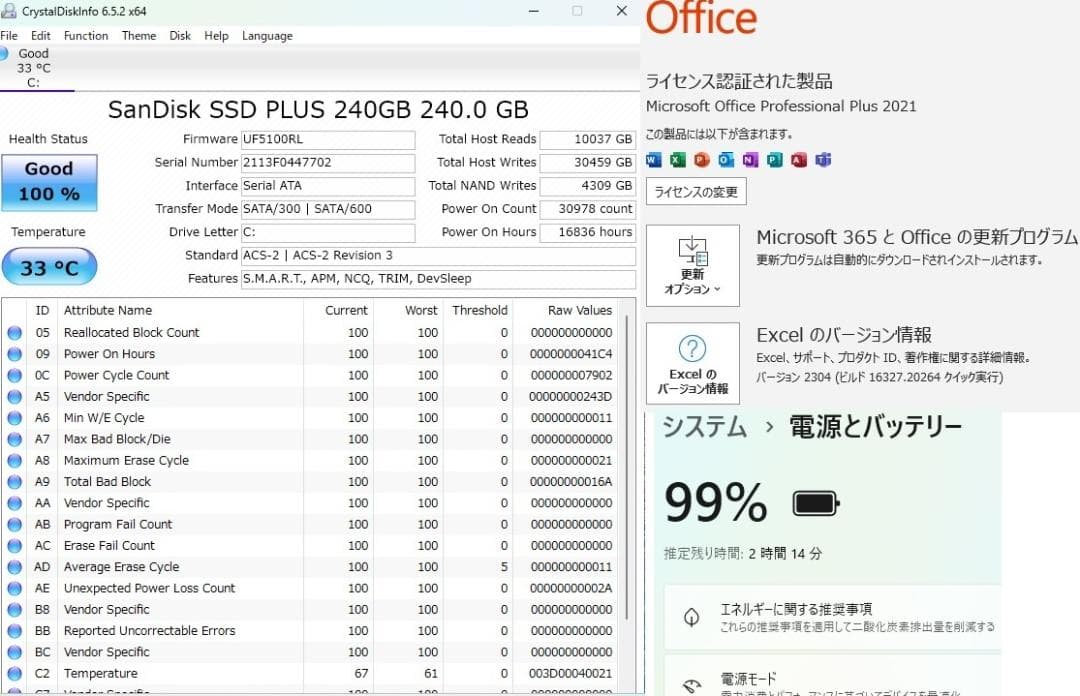Select the Microsoft Teams icon

point(823,160)
